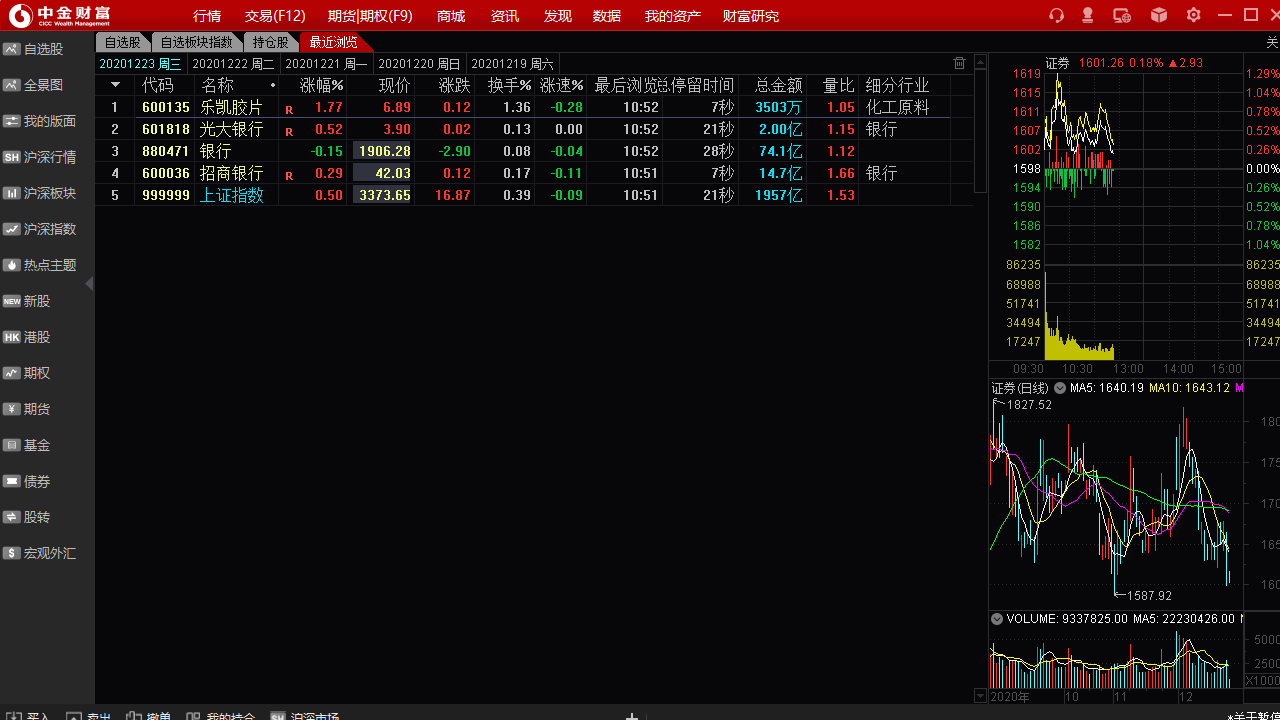Click the delete browsing history trash icon

pos(959,62)
